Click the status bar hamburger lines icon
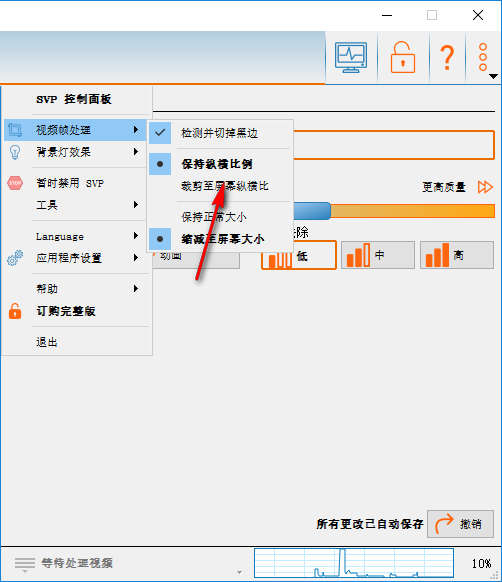The width and height of the screenshot is (502, 582). click(x=25, y=563)
